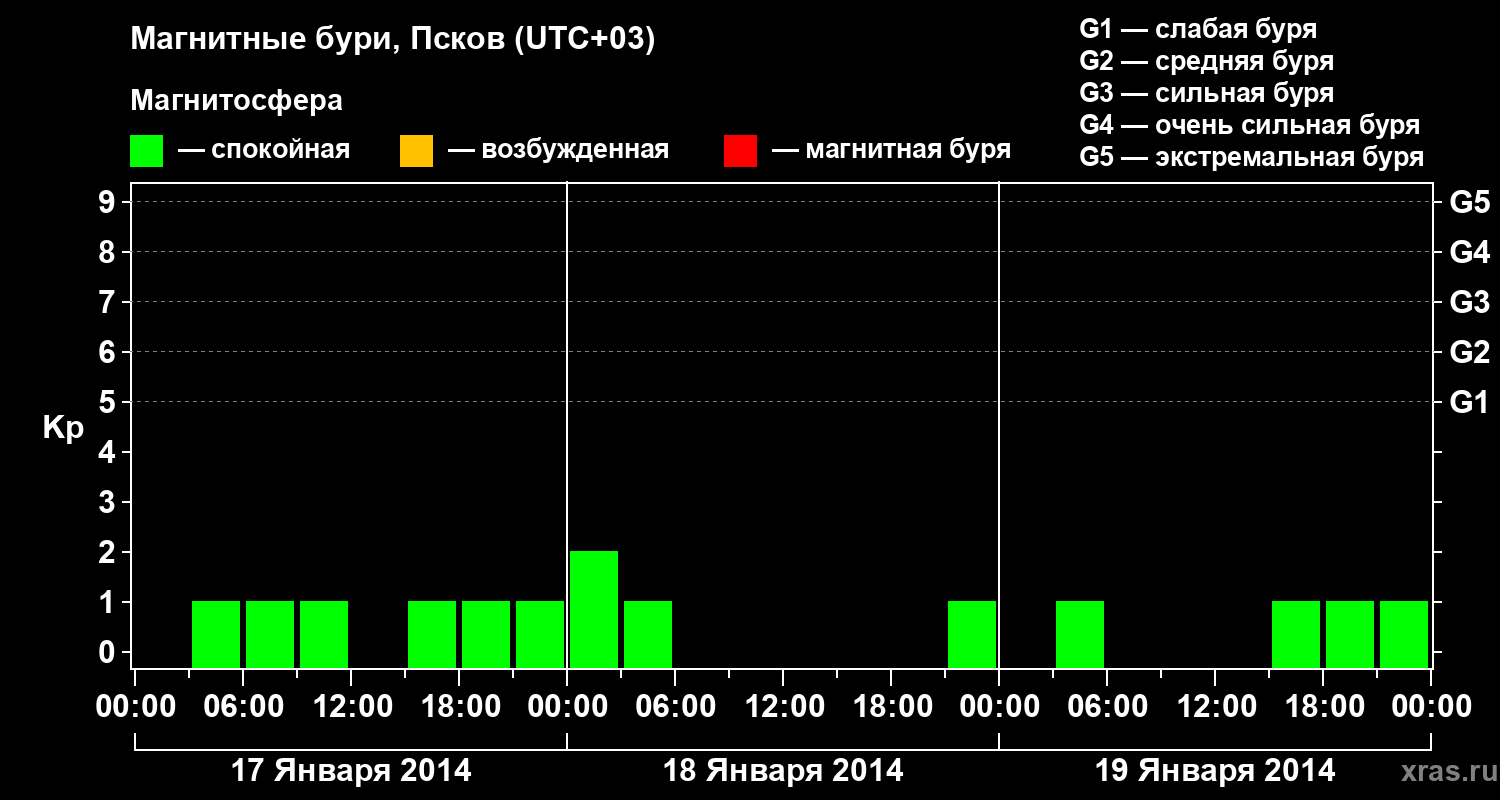
Task: Click the '06:00' tick label under 19 January
Action: [1107, 706]
